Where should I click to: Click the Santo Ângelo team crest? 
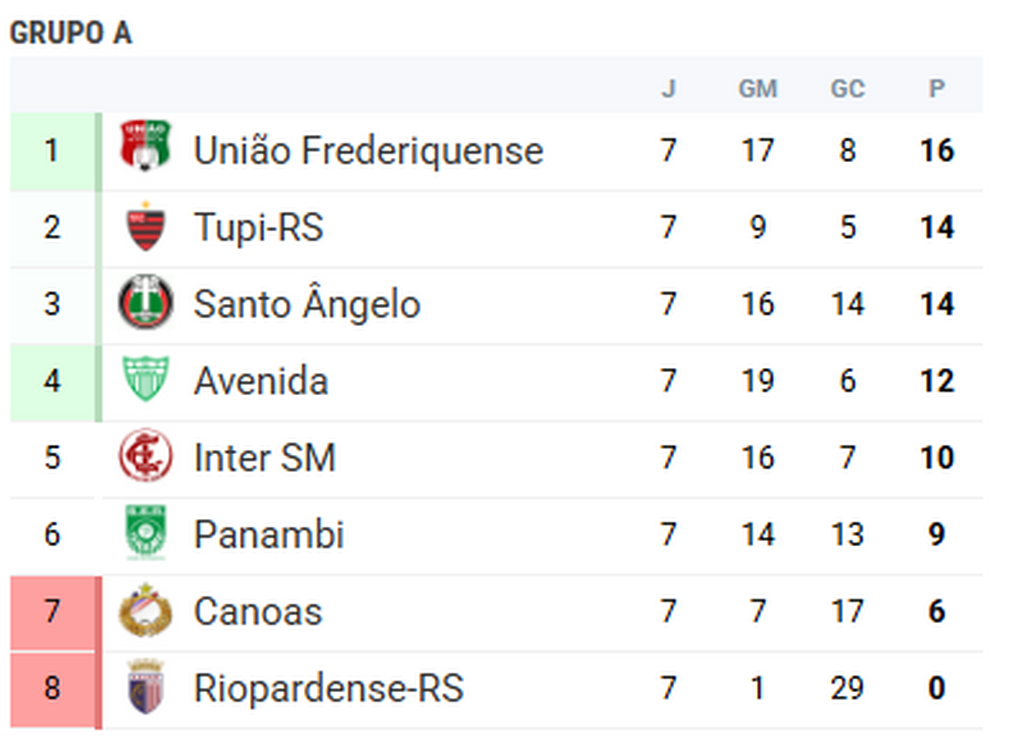pyautogui.click(x=146, y=303)
